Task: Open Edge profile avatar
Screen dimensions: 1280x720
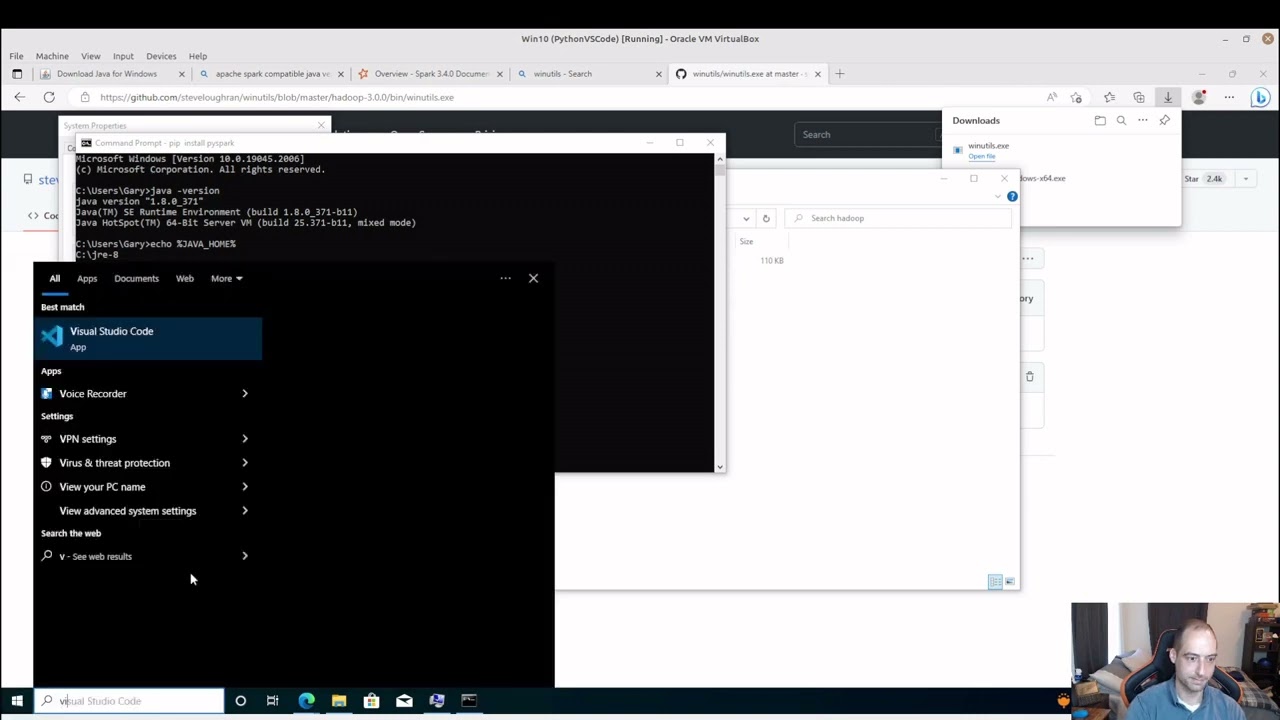Action: (x=1199, y=97)
